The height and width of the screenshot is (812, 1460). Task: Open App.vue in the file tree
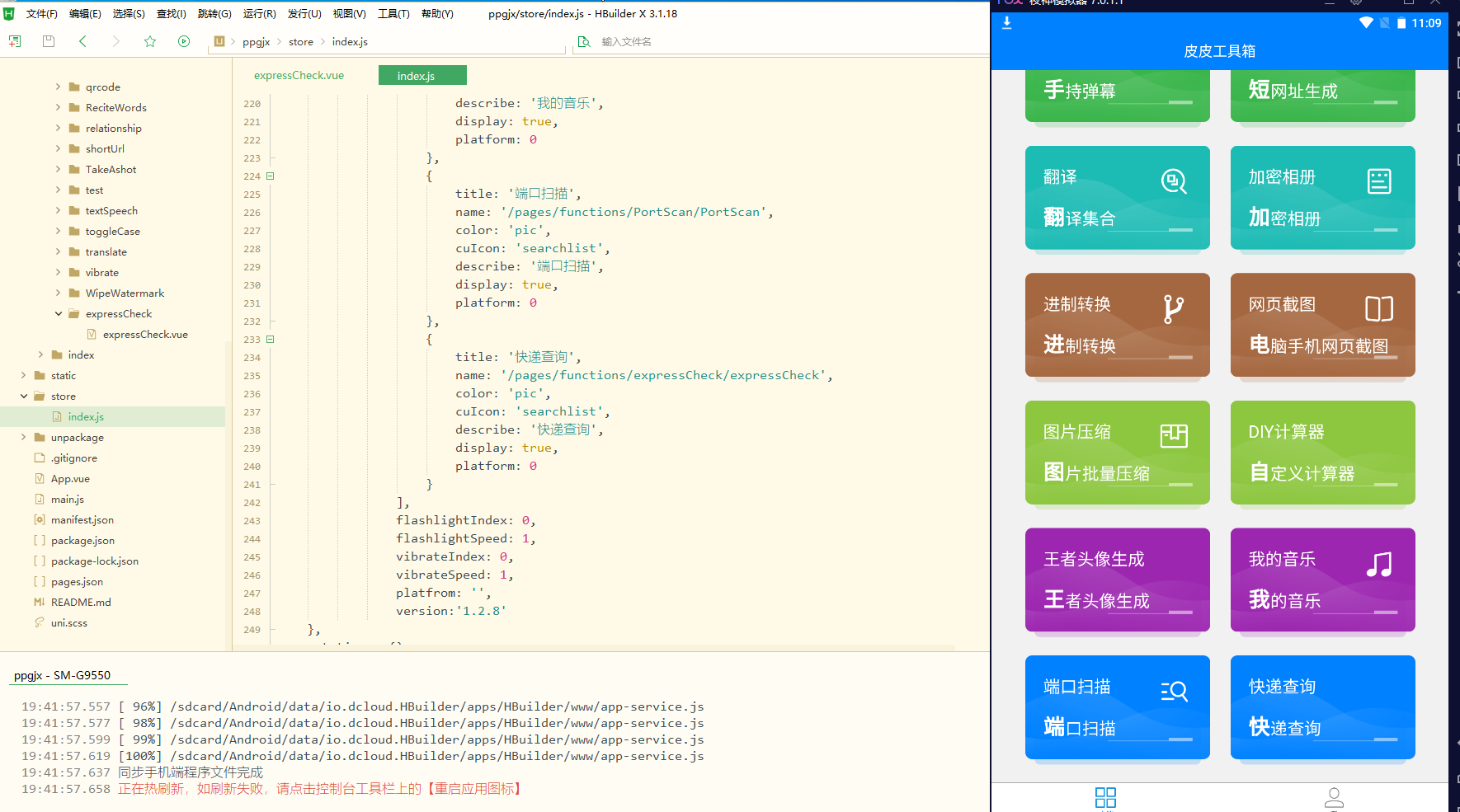pyautogui.click(x=70, y=478)
